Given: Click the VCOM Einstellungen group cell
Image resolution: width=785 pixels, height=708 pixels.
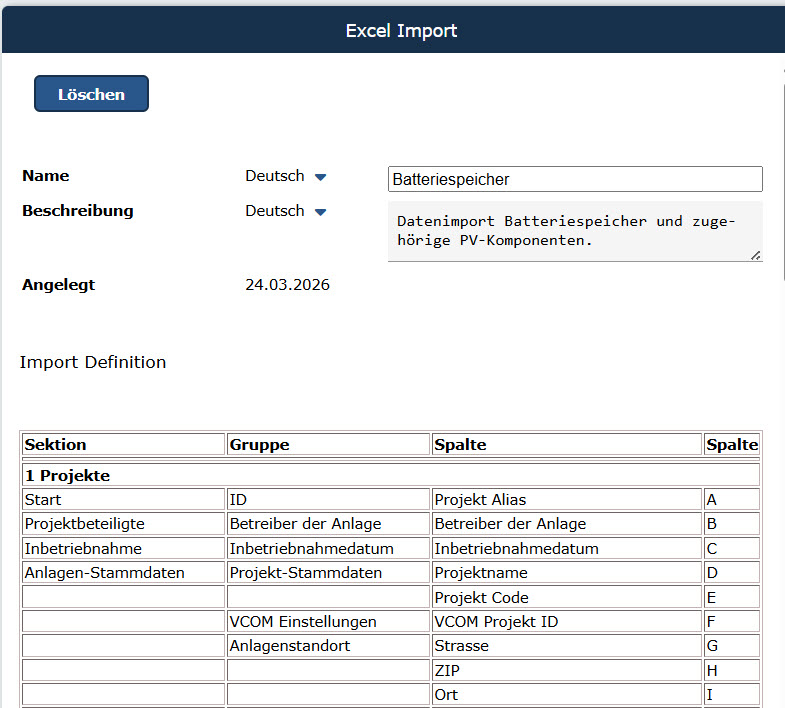Looking at the screenshot, I should pyautogui.click(x=328, y=621).
